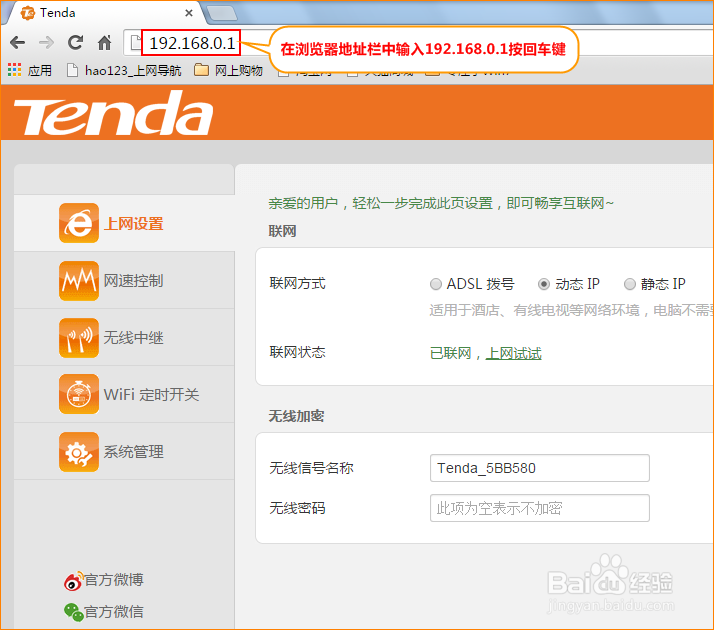Select the 静态 IP radio button
This screenshot has width=714, height=630.
(629, 284)
